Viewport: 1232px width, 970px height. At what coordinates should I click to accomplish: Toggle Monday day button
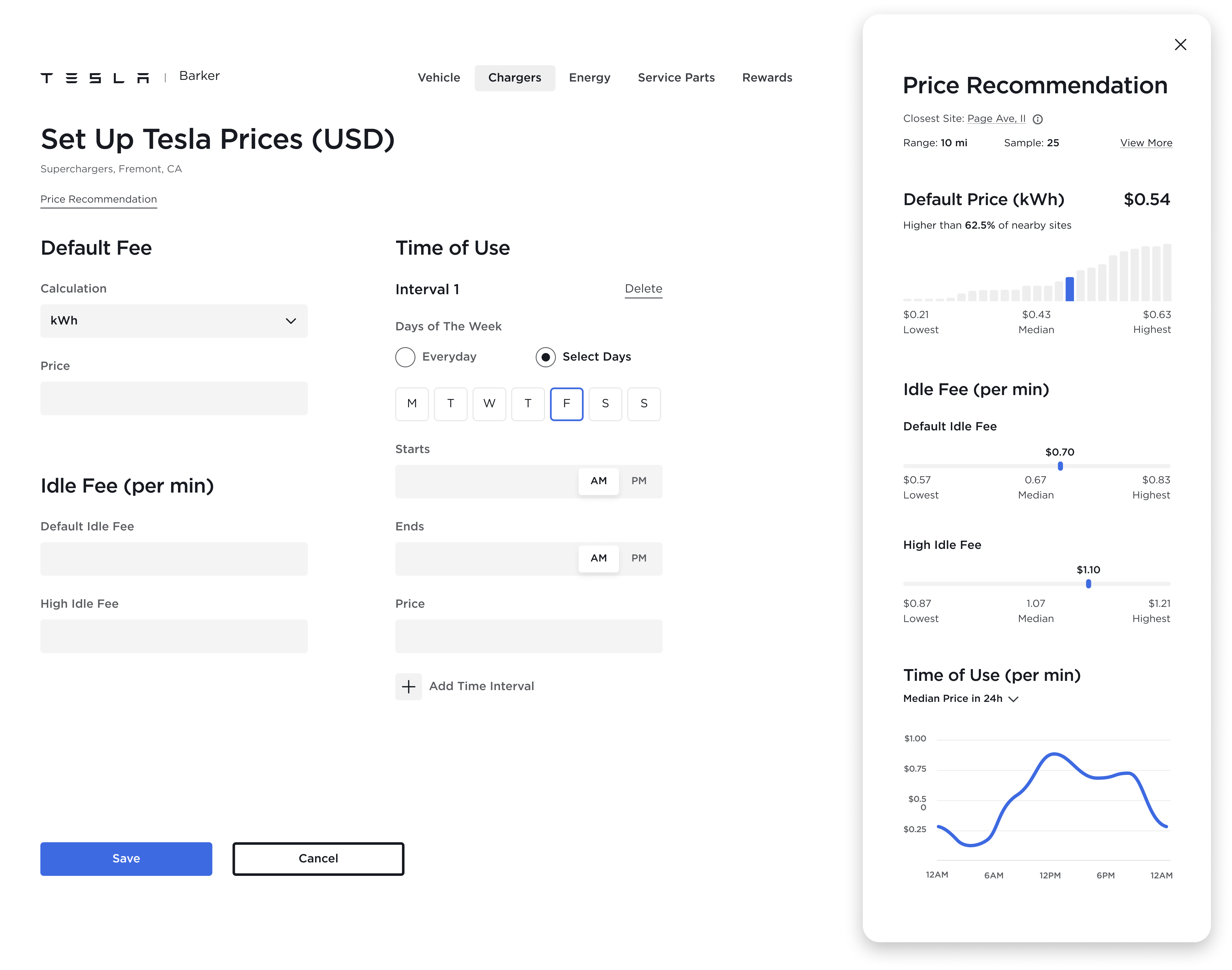click(412, 404)
